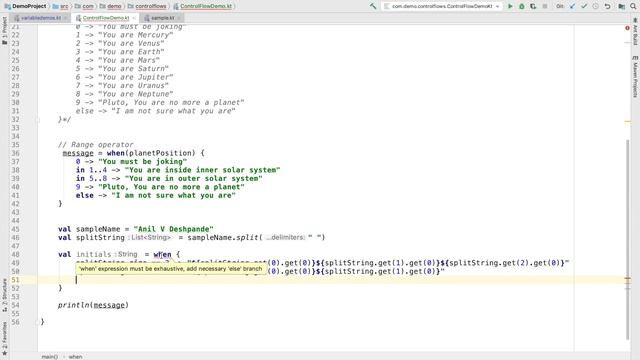Click 'message' variable on line 36

pos(78,153)
